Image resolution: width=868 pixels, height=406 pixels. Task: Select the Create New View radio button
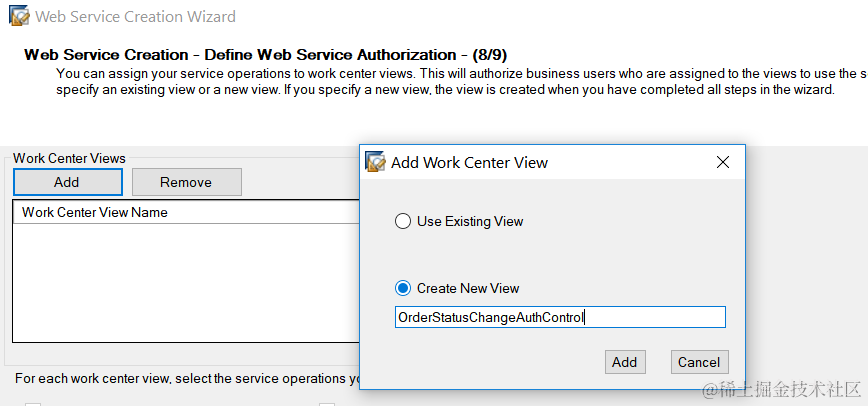402,288
